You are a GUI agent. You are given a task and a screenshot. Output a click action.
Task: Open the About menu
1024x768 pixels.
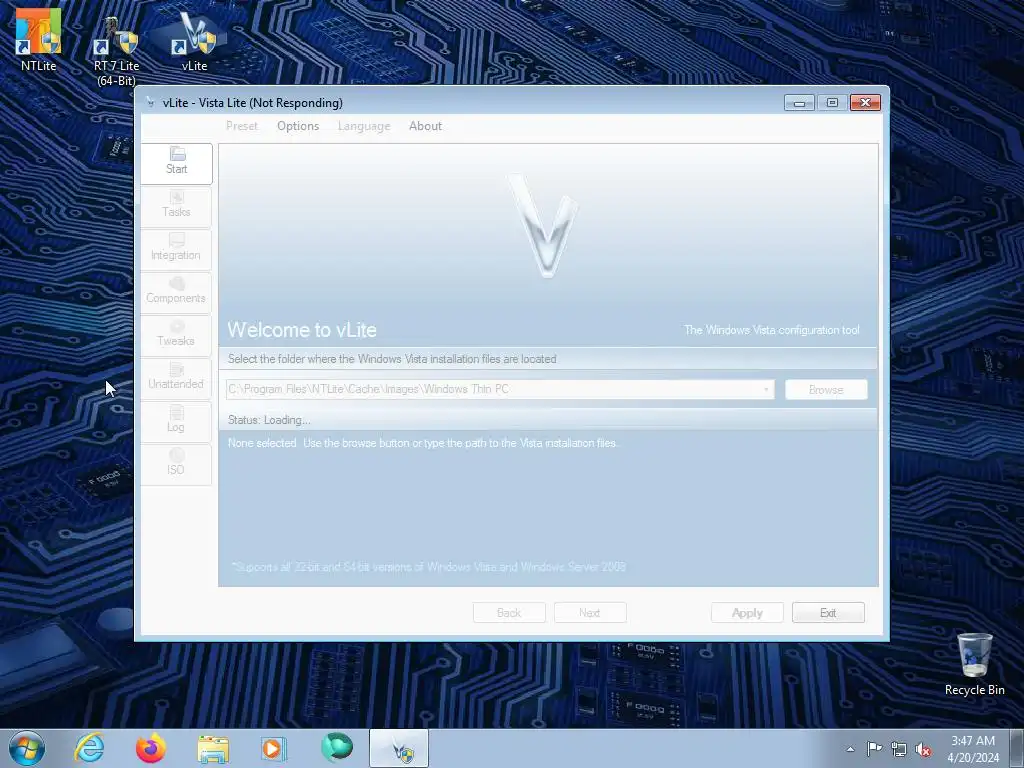click(x=425, y=126)
